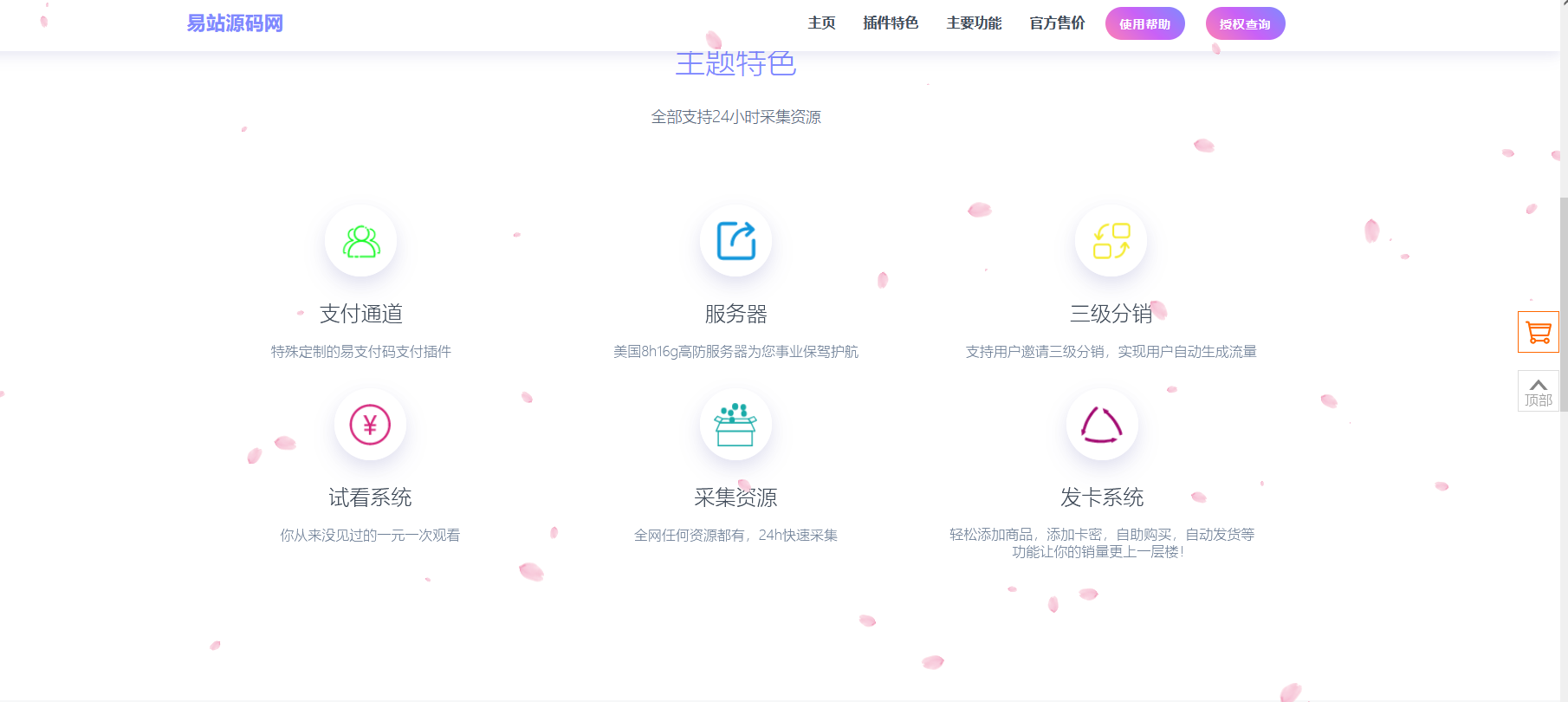Click the 支付通道 green users icon

coord(361,241)
